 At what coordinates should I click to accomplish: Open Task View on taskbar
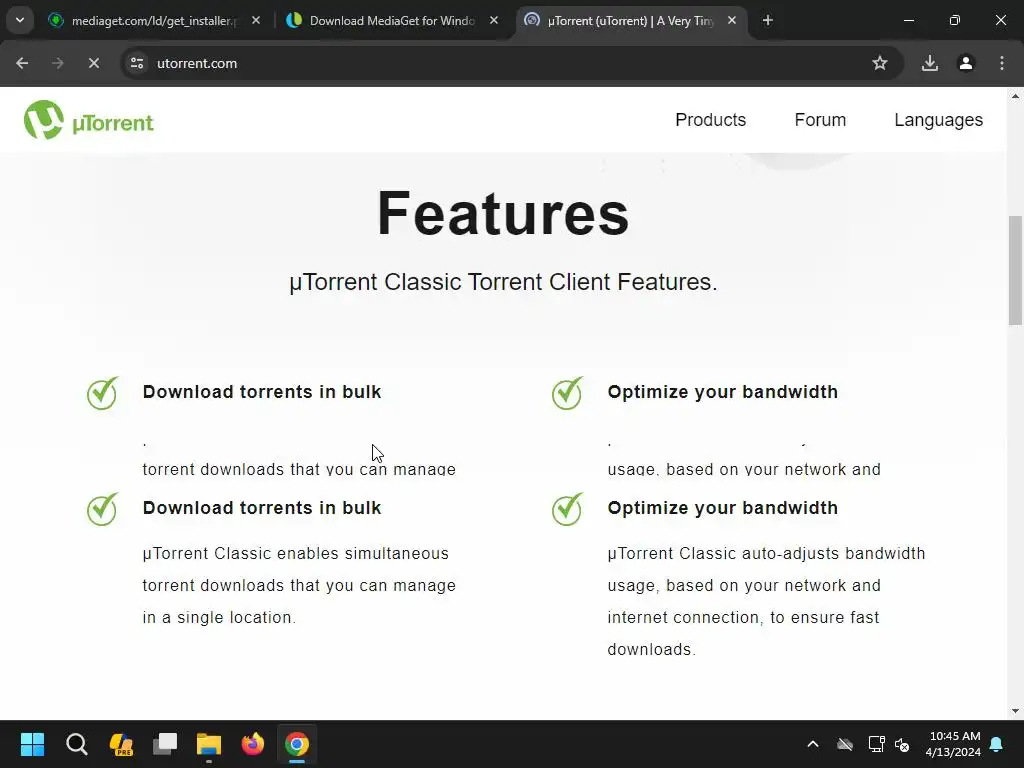click(165, 744)
